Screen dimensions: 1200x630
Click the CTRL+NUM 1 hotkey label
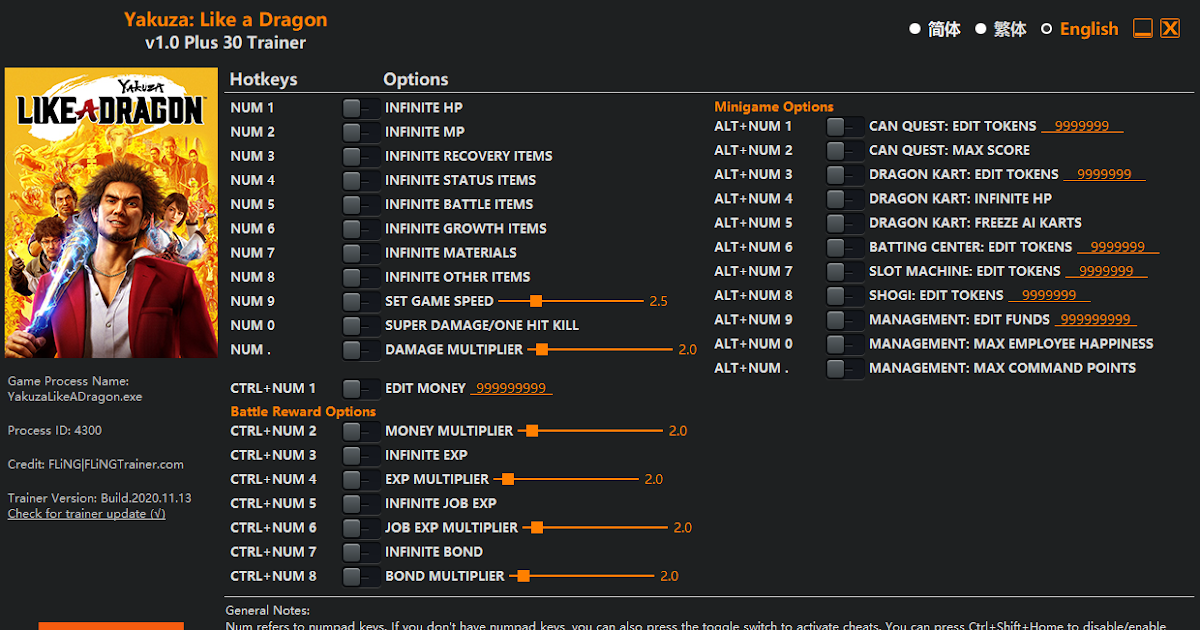pos(273,388)
